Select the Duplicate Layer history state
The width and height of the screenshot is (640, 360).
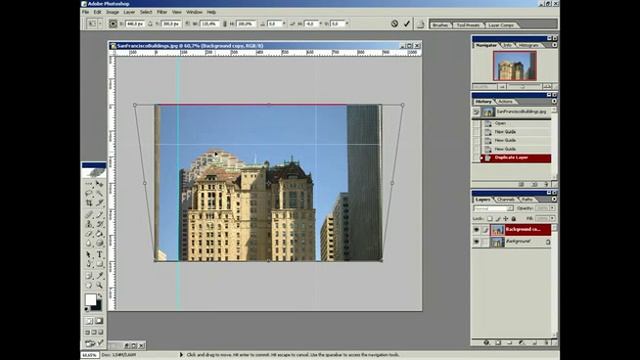(x=516, y=158)
